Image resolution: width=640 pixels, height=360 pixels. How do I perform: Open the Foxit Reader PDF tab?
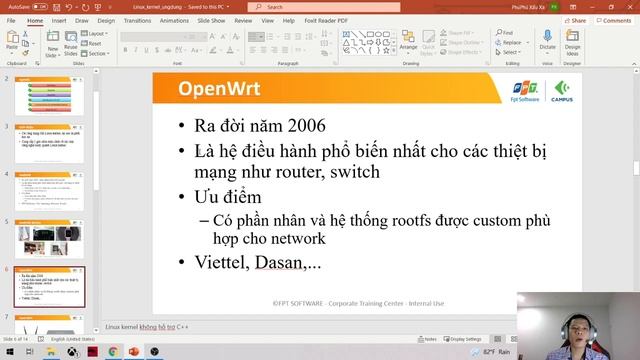coord(326,20)
